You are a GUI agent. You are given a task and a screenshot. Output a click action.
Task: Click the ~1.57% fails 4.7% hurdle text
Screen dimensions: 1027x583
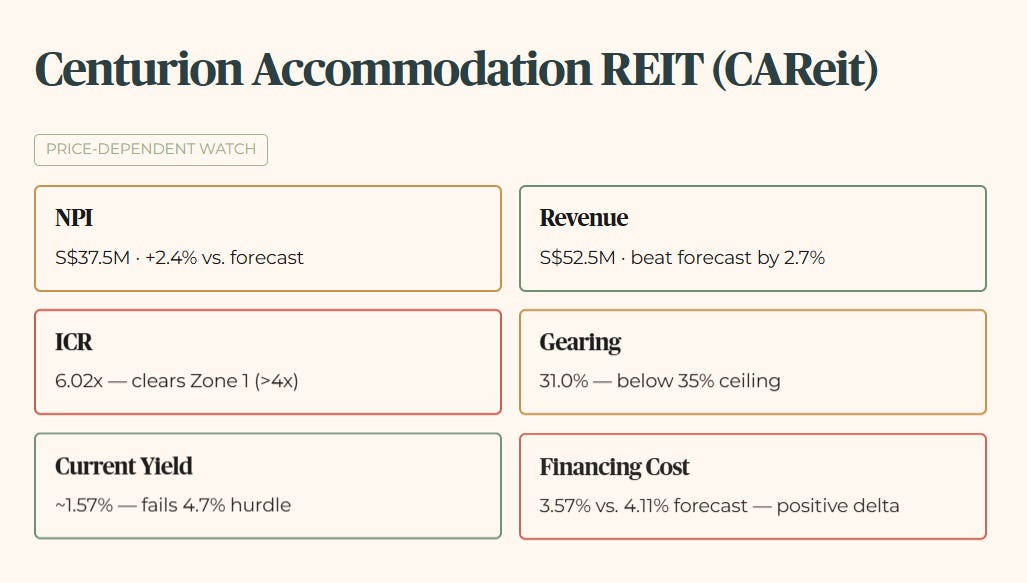pos(173,505)
